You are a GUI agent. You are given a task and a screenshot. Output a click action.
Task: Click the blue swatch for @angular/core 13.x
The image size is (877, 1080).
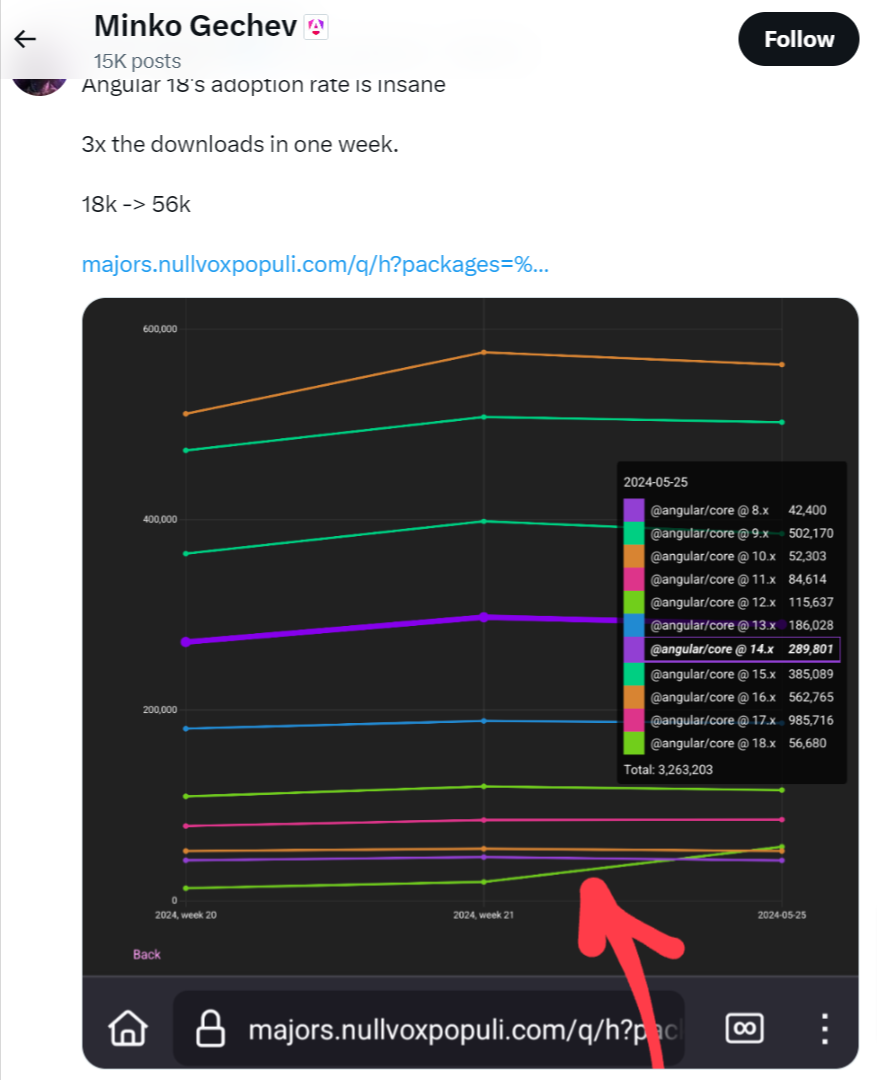click(x=633, y=625)
